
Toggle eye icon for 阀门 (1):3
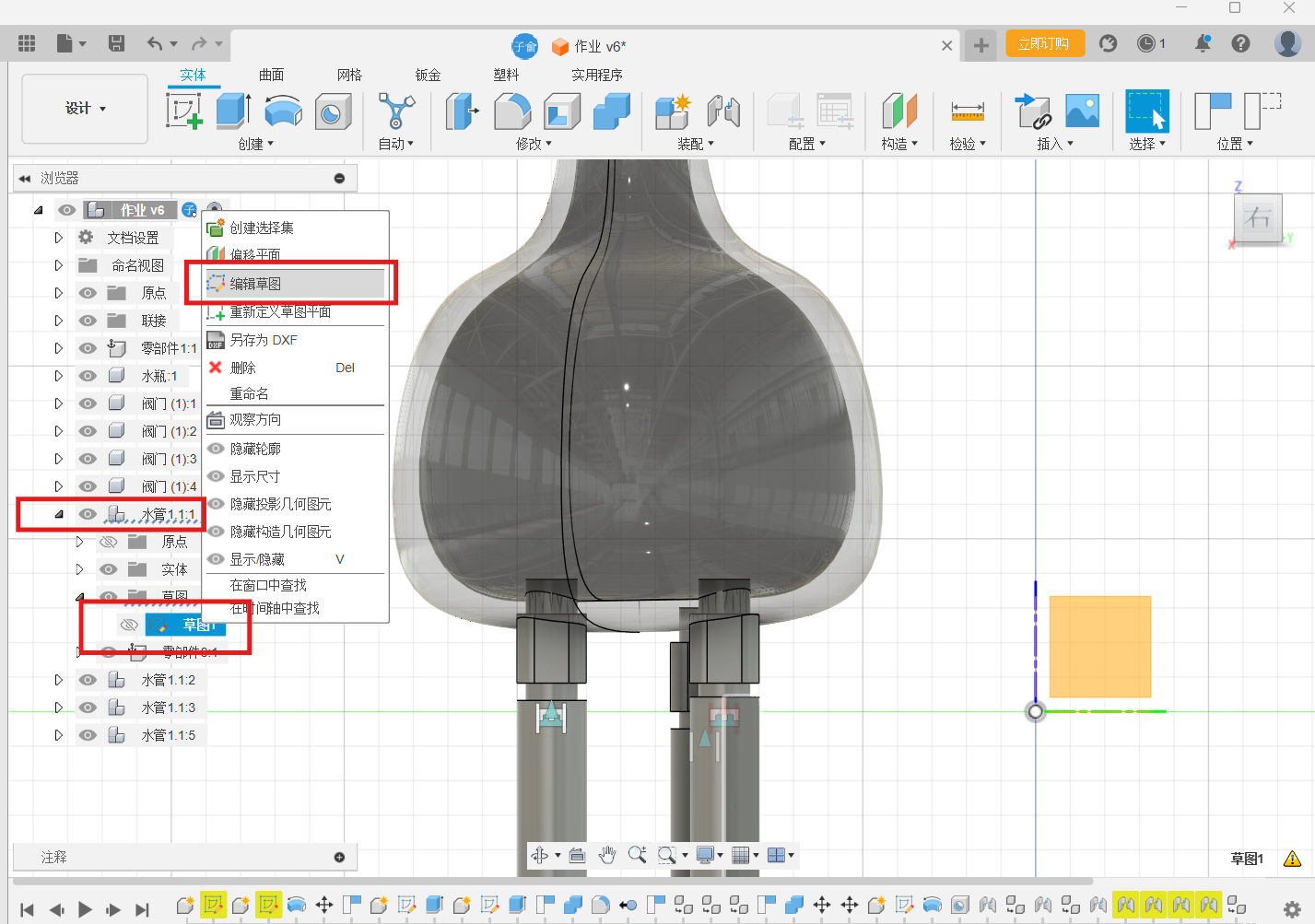point(88,459)
